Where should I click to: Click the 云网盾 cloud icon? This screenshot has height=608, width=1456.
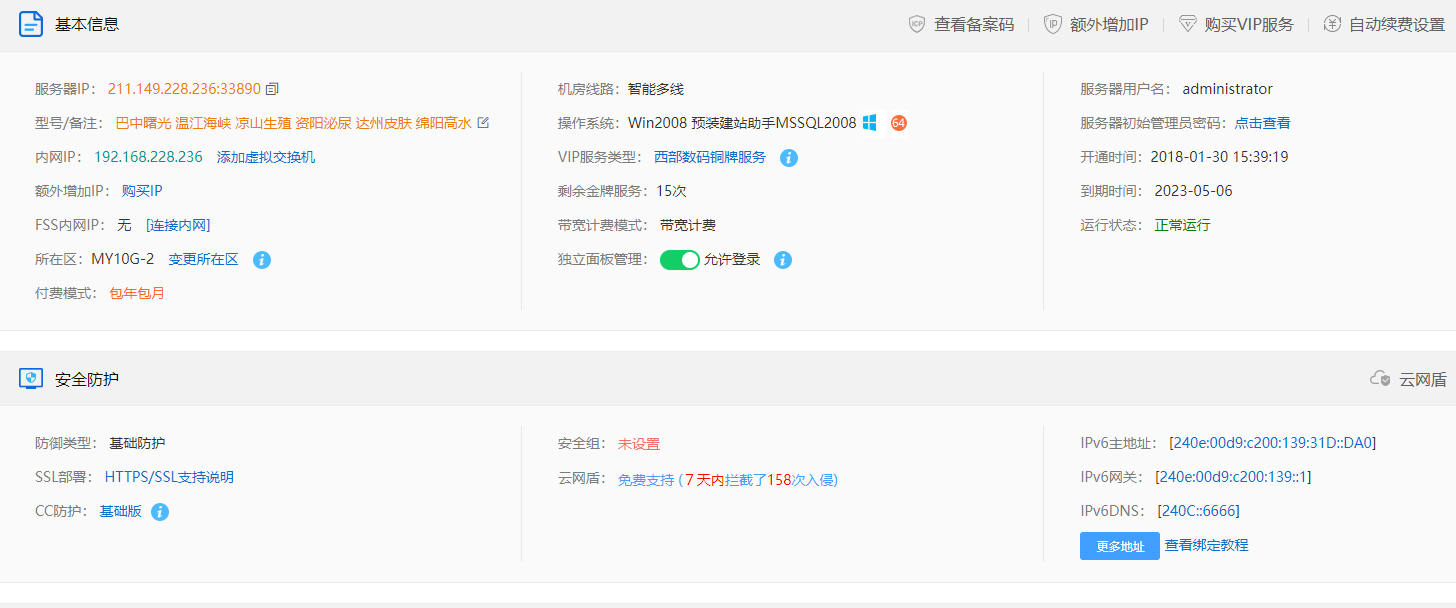pos(1381,379)
